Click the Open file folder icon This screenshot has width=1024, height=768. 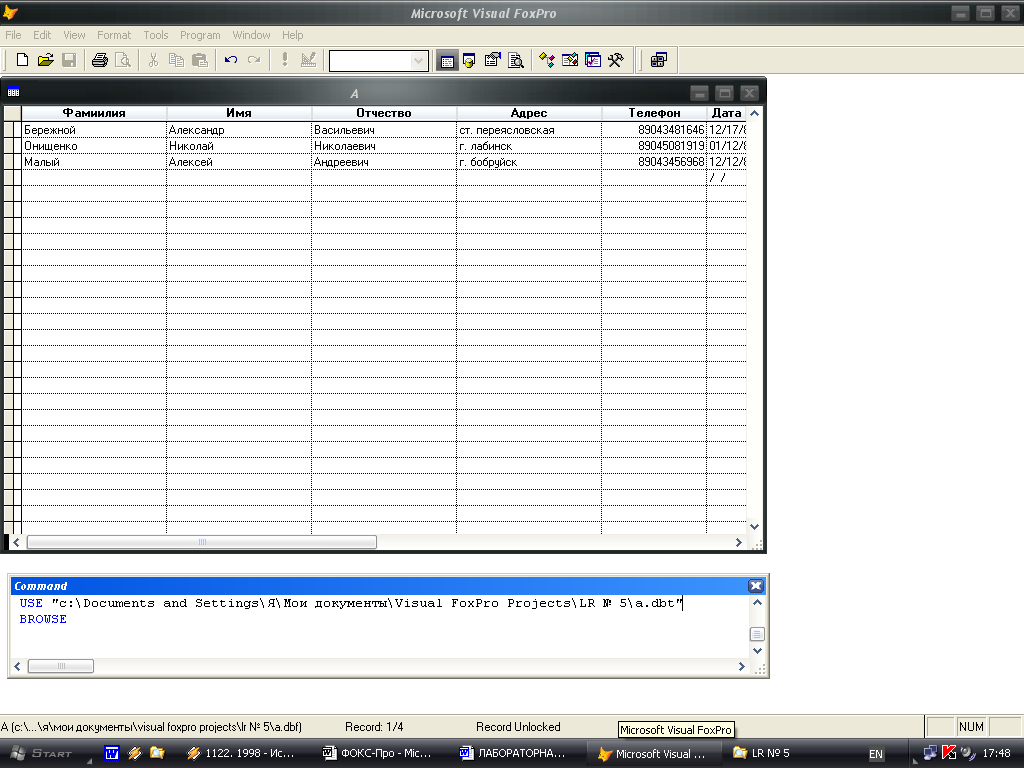point(46,60)
